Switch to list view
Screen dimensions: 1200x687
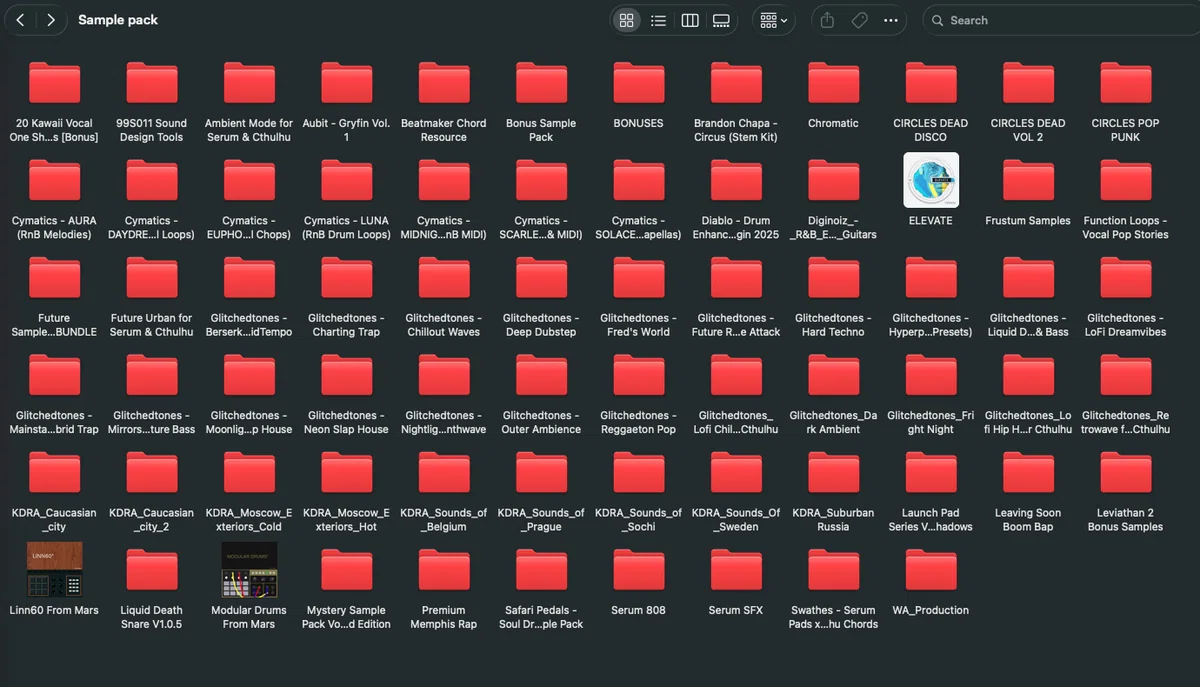658,20
